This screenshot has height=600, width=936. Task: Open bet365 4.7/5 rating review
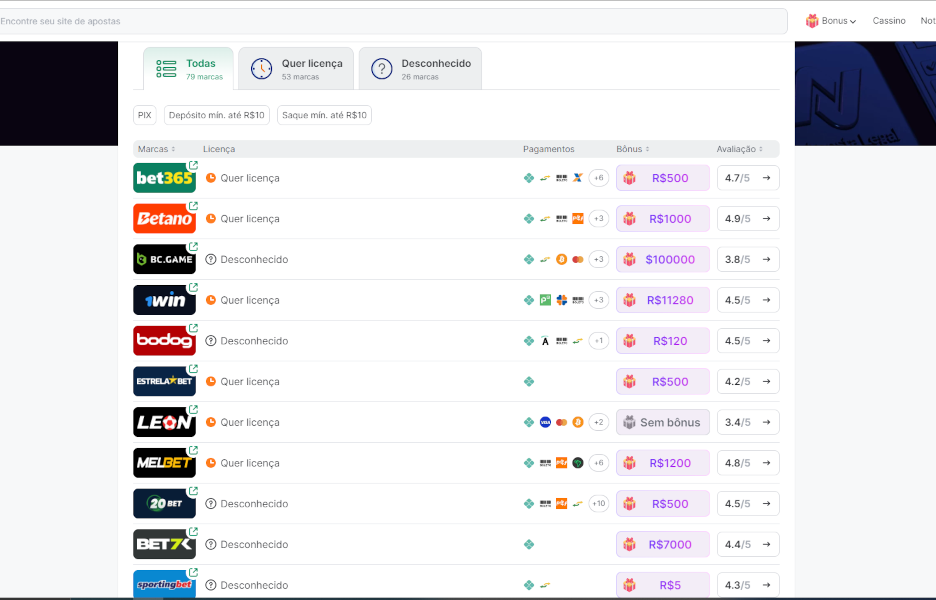coord(748,178)
